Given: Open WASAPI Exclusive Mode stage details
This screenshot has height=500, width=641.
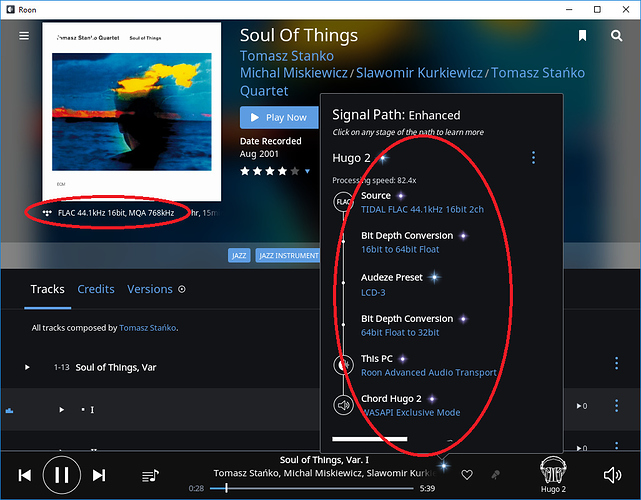Looking at the screenshot, I should click(x=411, y=413).
